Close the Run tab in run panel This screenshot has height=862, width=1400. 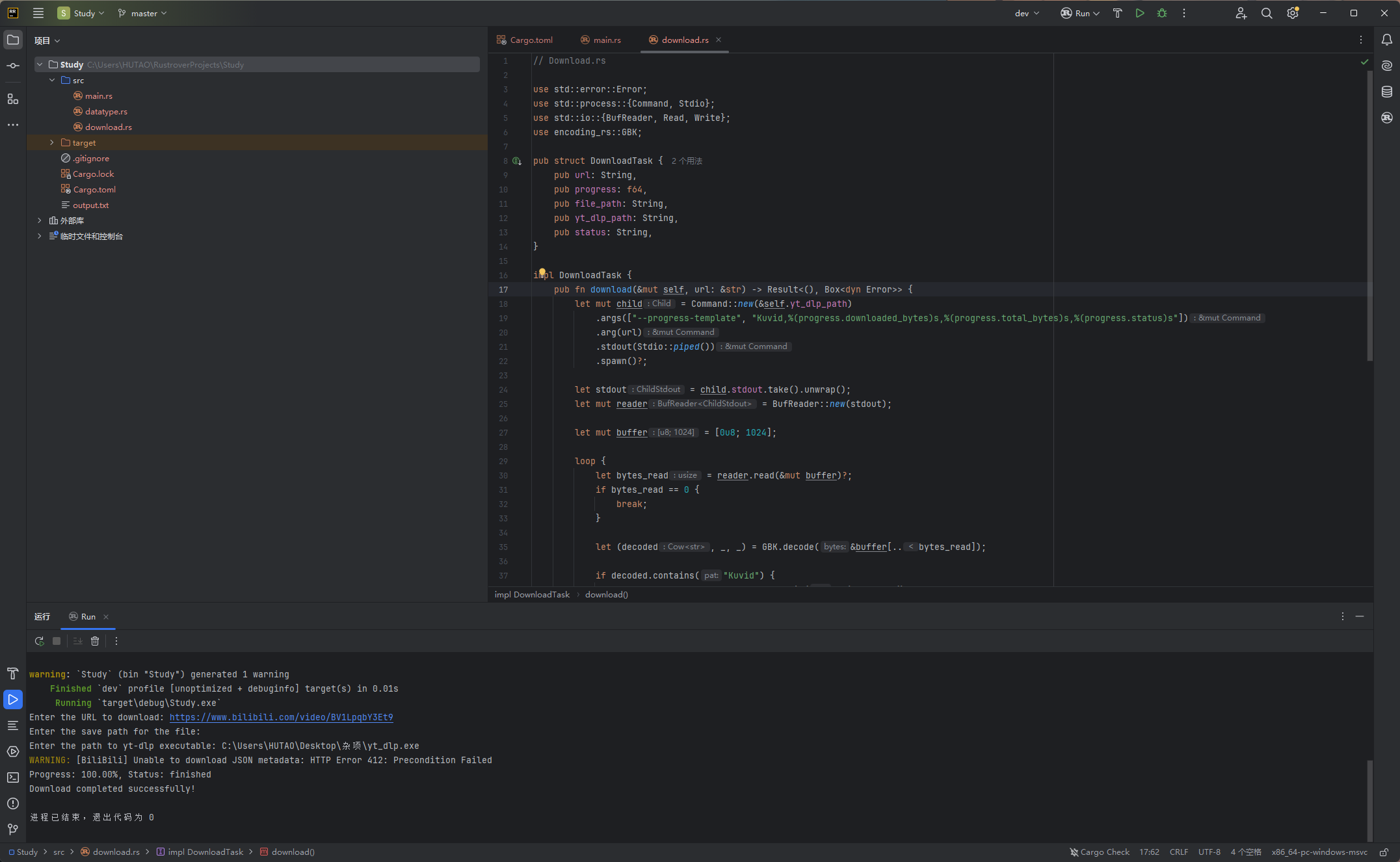tap(106, 617)
